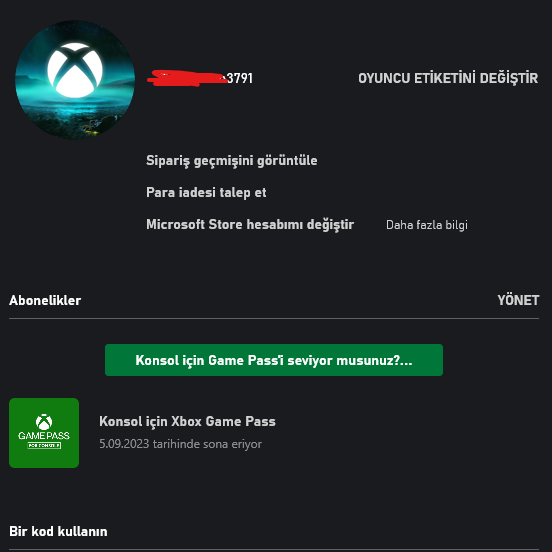Open 'Oyuncu Etiketini Değiştir' to change gamertag

(448, 78)
